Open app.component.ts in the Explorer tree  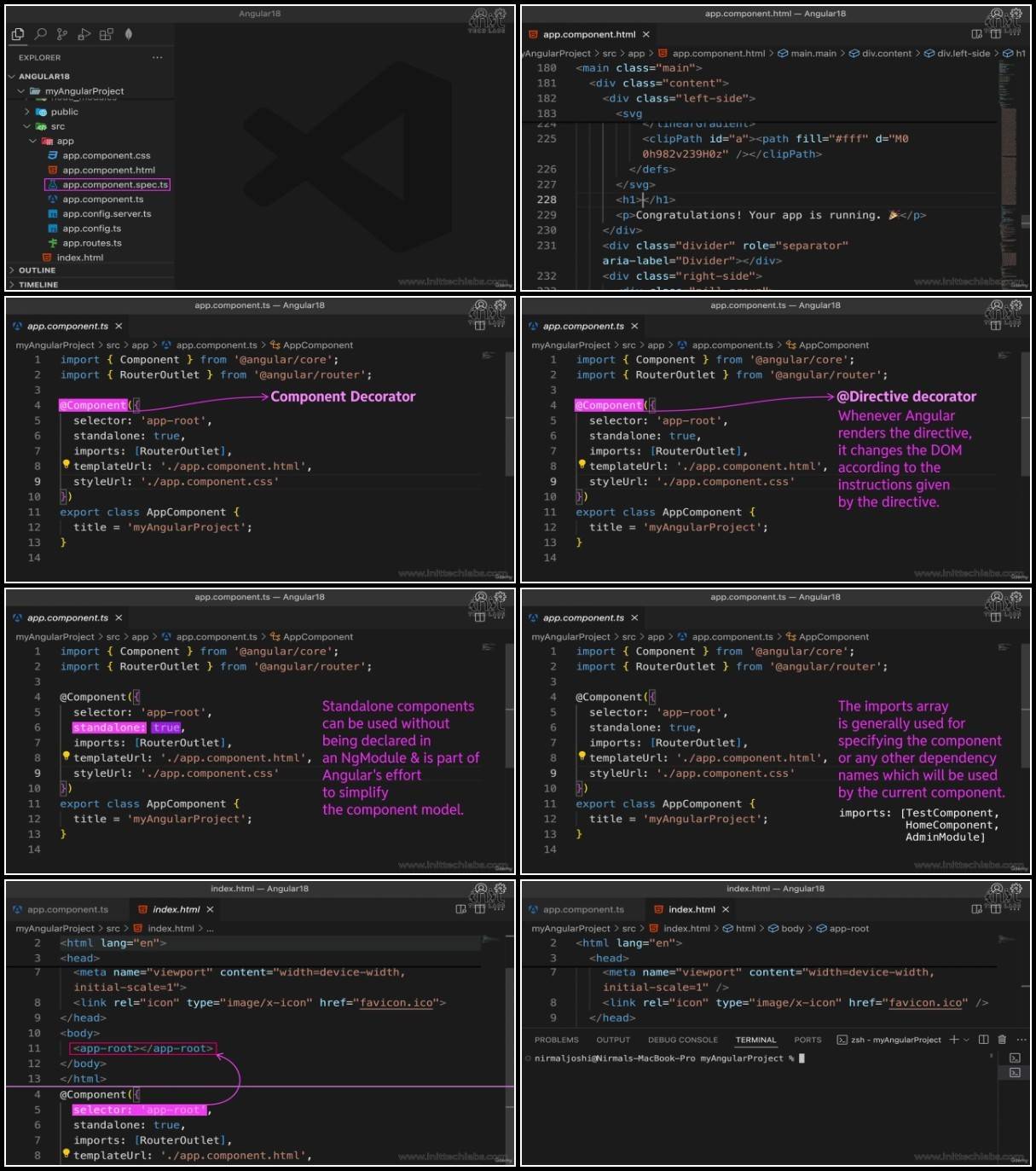pos(102,199)
